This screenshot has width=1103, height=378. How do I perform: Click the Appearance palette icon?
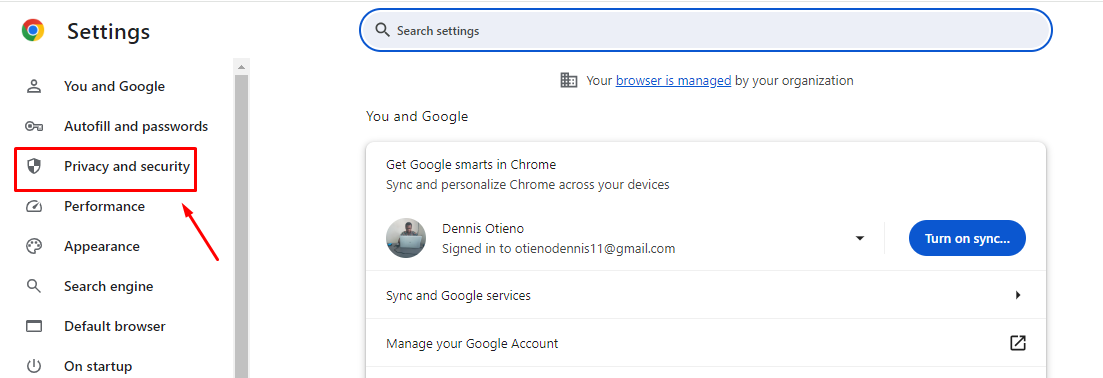(x=34, y=246)
